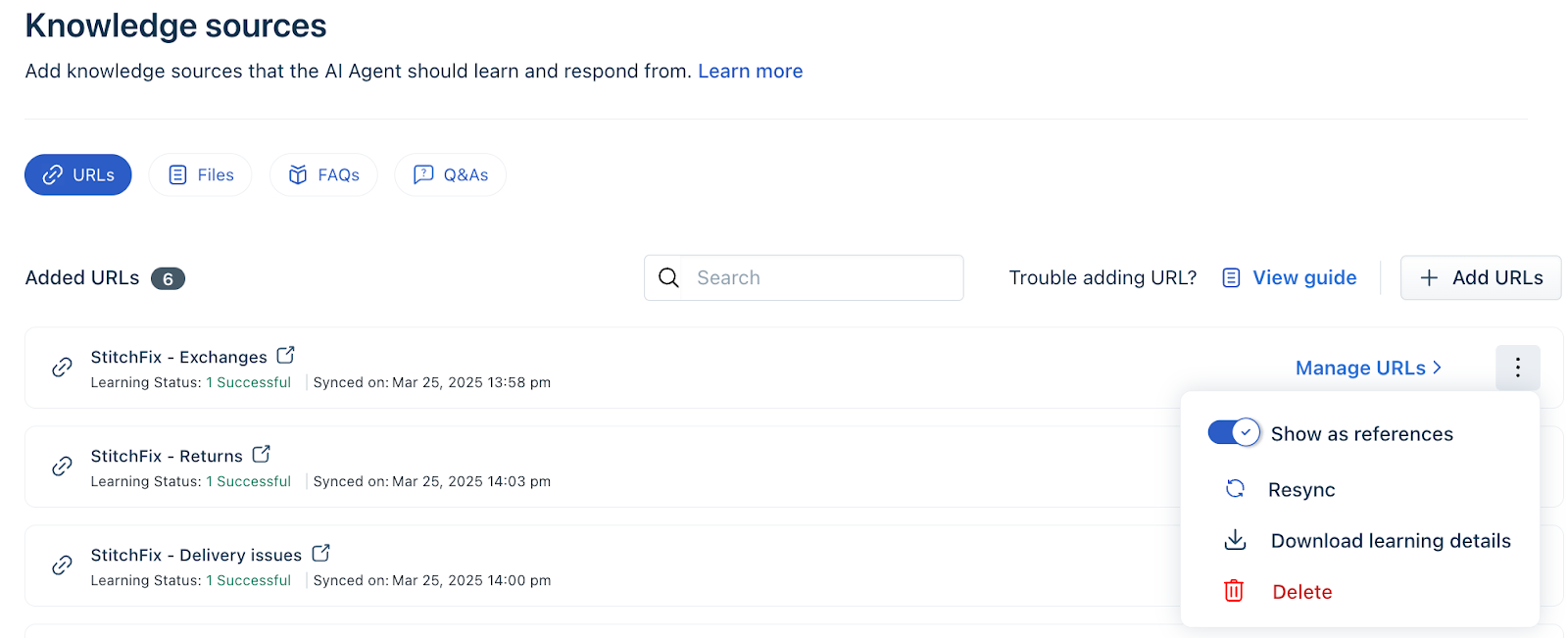
Task: Switch to the Q&As tab
Action: [451, 174]
